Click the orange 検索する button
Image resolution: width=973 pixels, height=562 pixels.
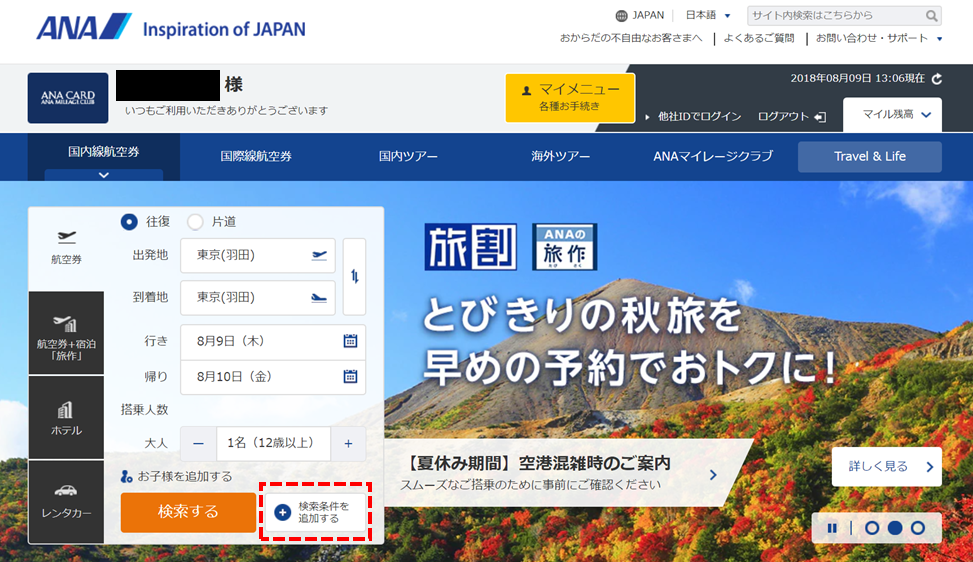[x=188, y=512]
